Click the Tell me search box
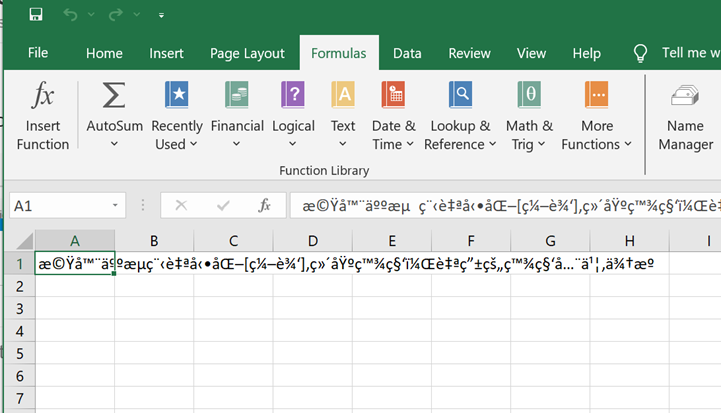721x413 pixels. 690,53
